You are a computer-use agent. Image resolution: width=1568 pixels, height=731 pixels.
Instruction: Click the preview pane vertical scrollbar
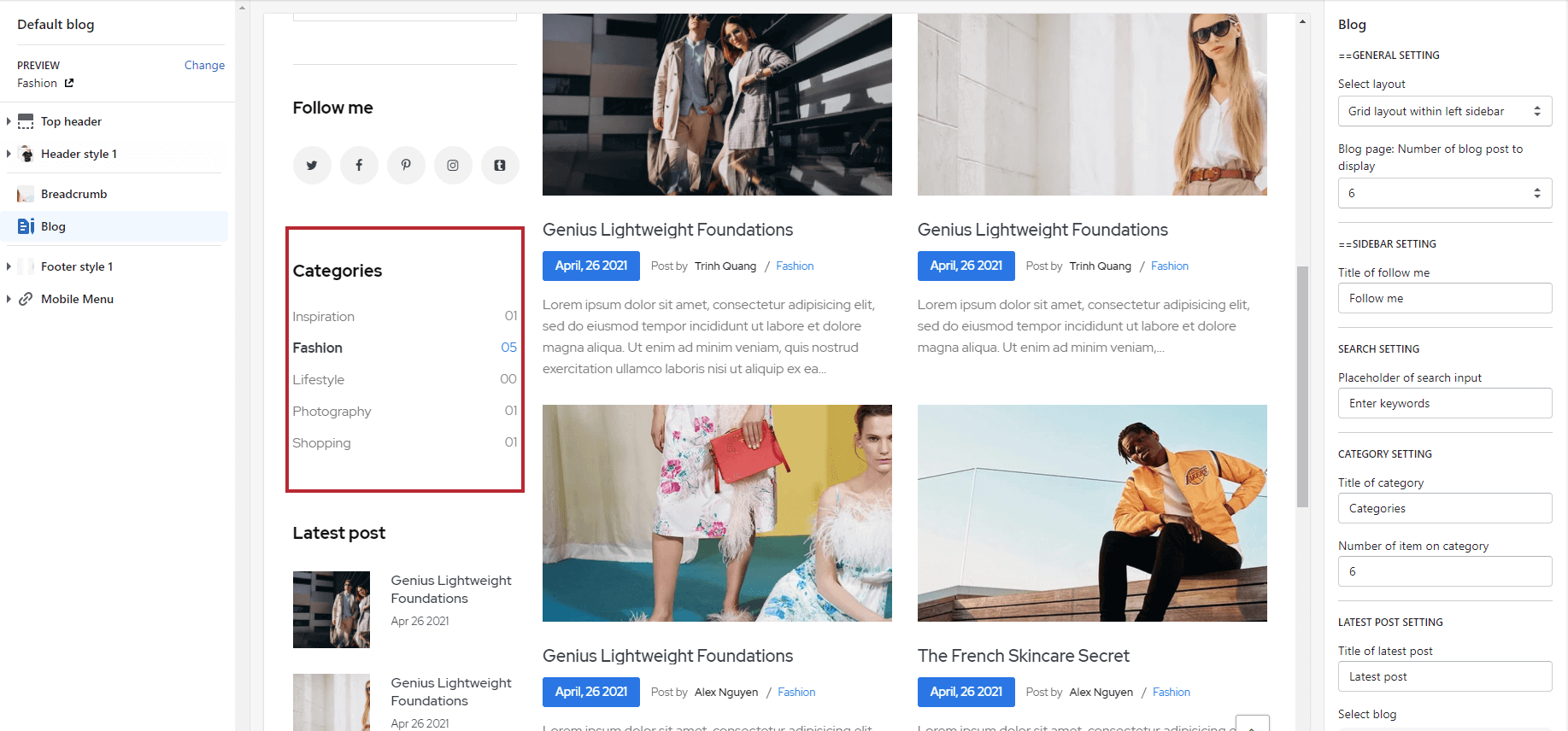[1302, 386]
